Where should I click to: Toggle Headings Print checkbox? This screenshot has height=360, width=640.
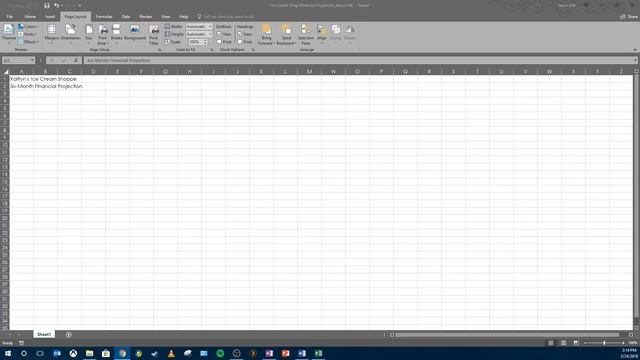click(x=240, y=42)
